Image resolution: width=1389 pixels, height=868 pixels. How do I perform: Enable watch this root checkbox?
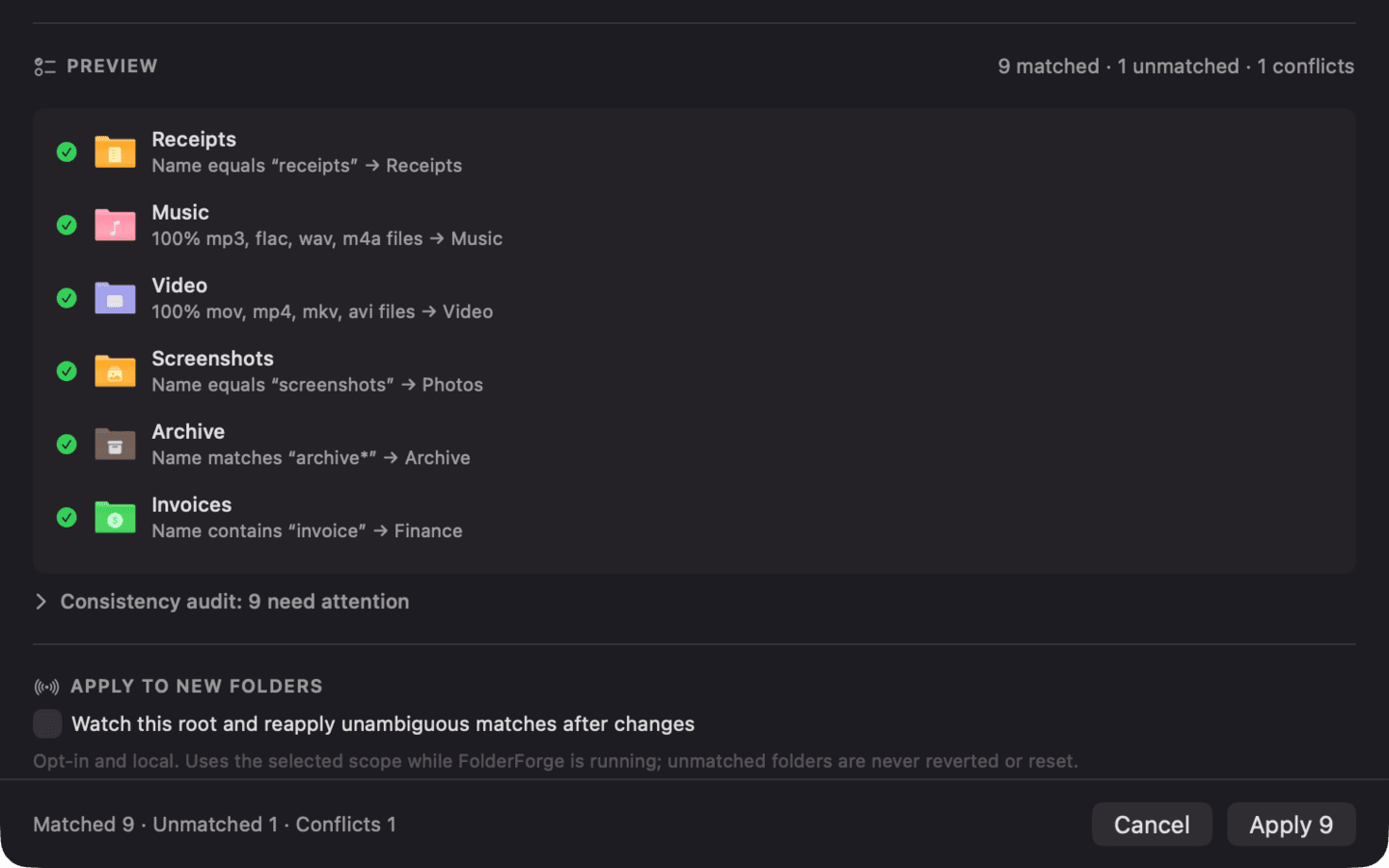(47, 723)
